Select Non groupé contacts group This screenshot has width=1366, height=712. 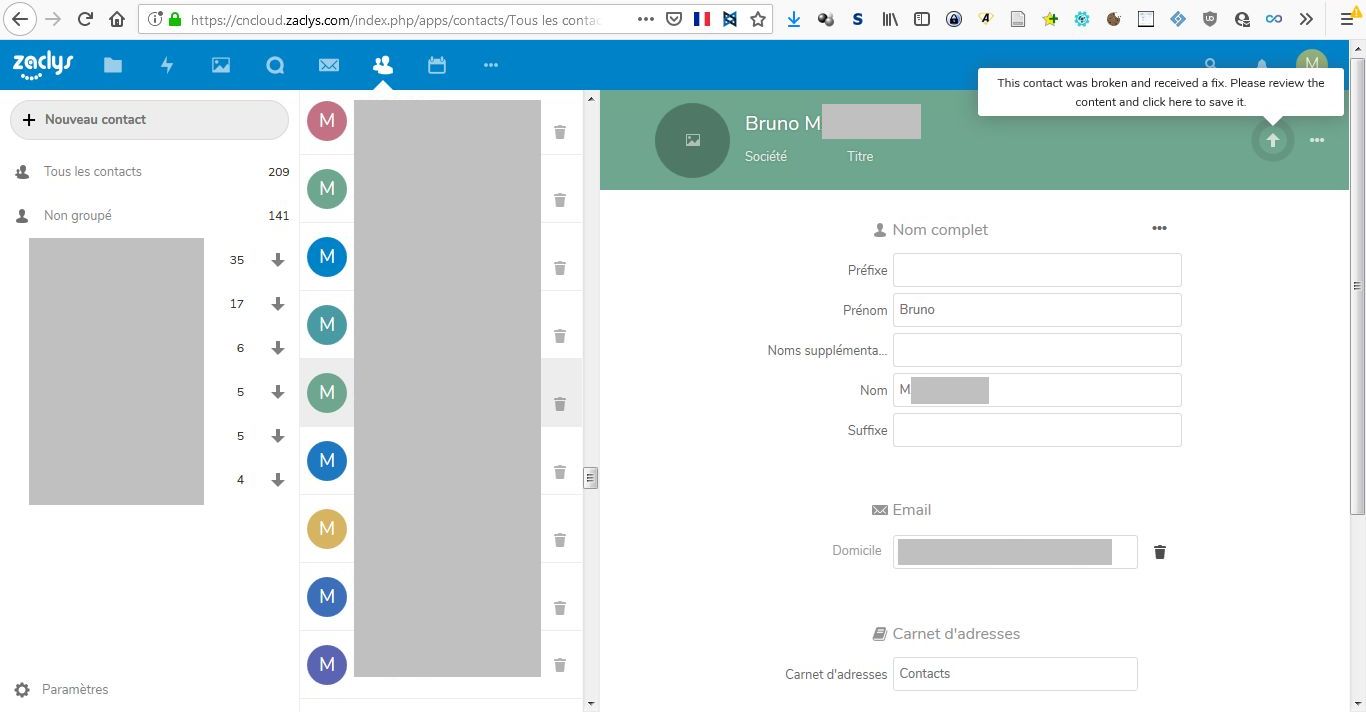pos(77,215)
